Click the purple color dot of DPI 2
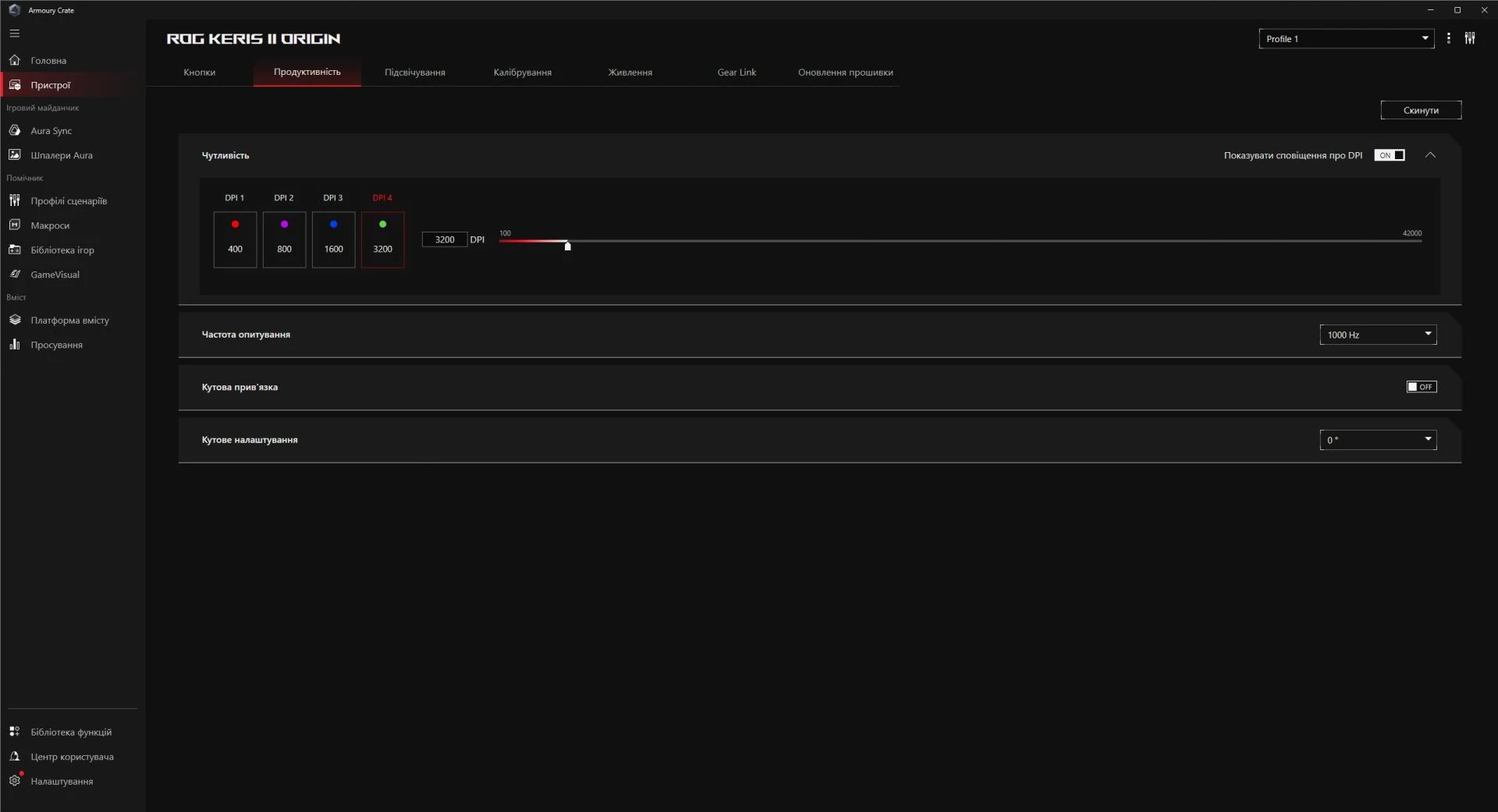 [x=284, y=225]
